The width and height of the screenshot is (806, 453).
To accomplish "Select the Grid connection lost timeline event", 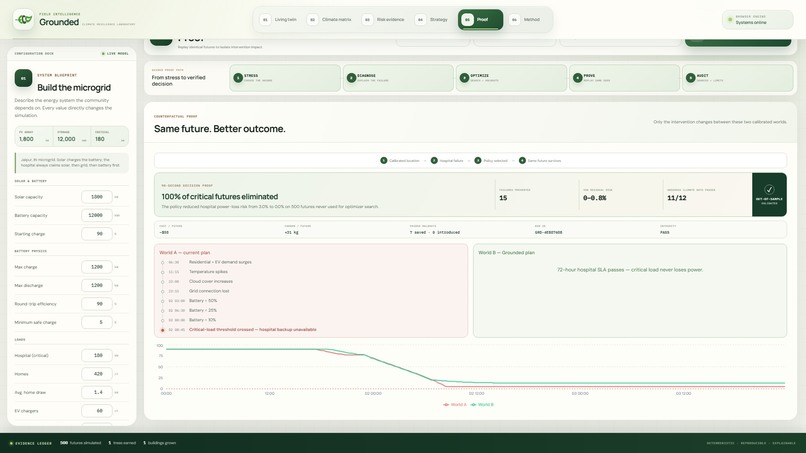I will (x=209, y=291).
